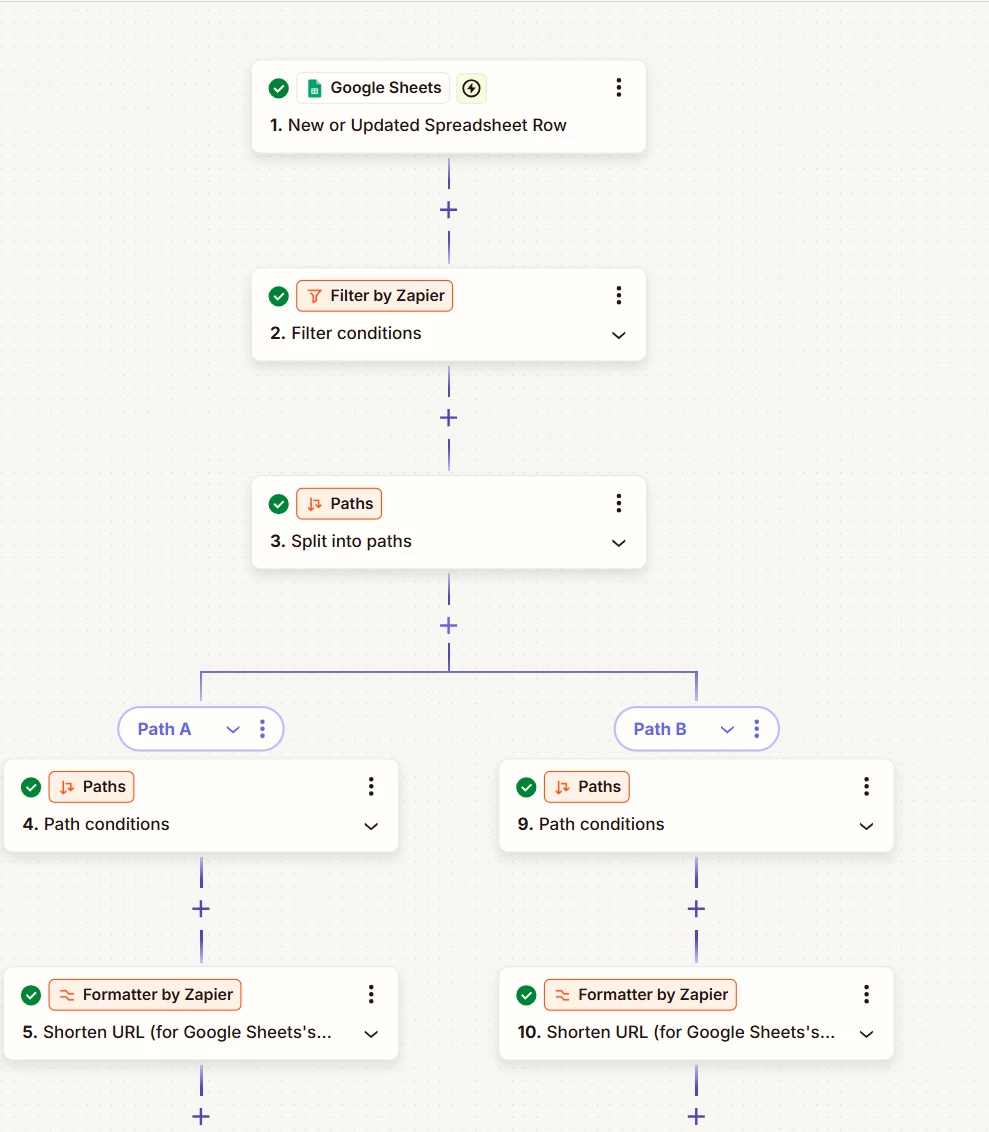Expand step 9 Path conditions chevron
989x1132 pixels.
tap(866, 826)
